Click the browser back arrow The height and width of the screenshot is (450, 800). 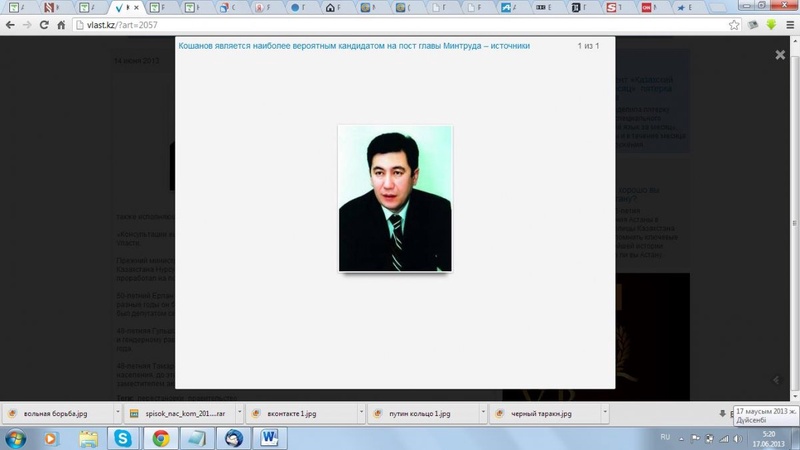point(10,25)
